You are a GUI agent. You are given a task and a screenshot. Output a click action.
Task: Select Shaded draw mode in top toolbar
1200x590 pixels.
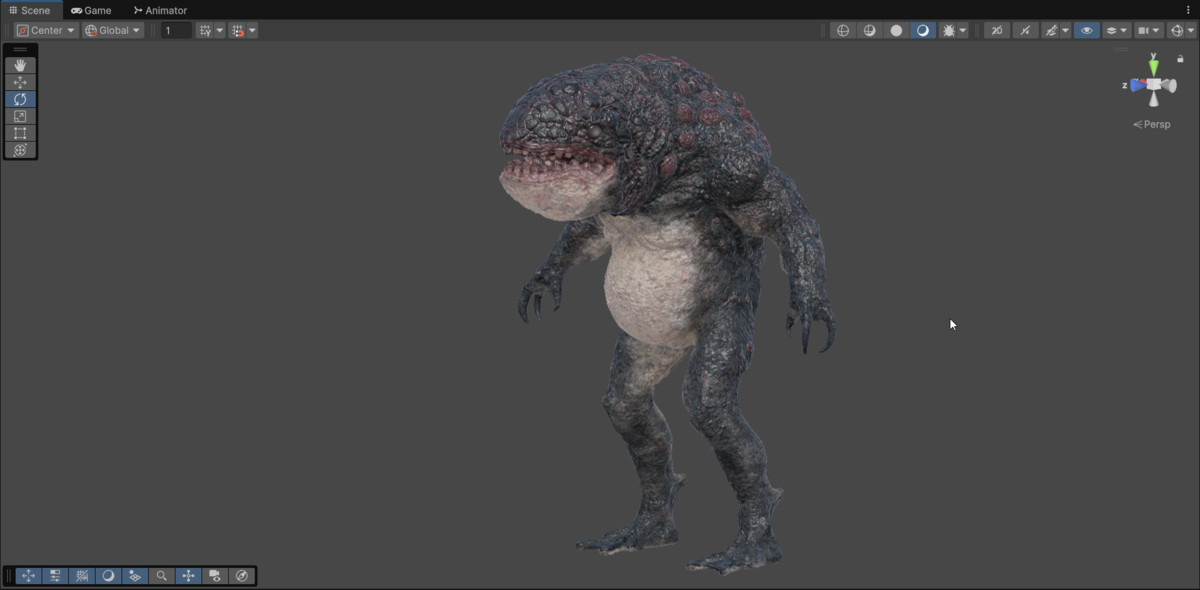tap(922, 30)
